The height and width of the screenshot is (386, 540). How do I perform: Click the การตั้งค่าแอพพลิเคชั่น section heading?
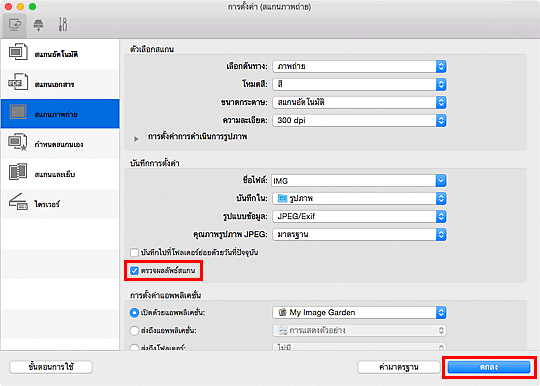click(x=165, y=295)
